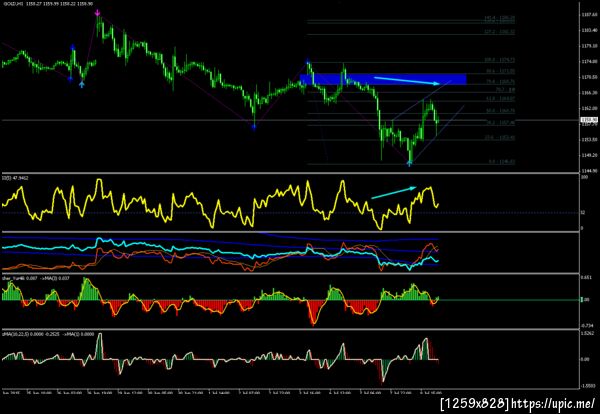Click 0.651 on the histogram scale
The height and width of the screenshot is (414, 600).
coord(588,277)
